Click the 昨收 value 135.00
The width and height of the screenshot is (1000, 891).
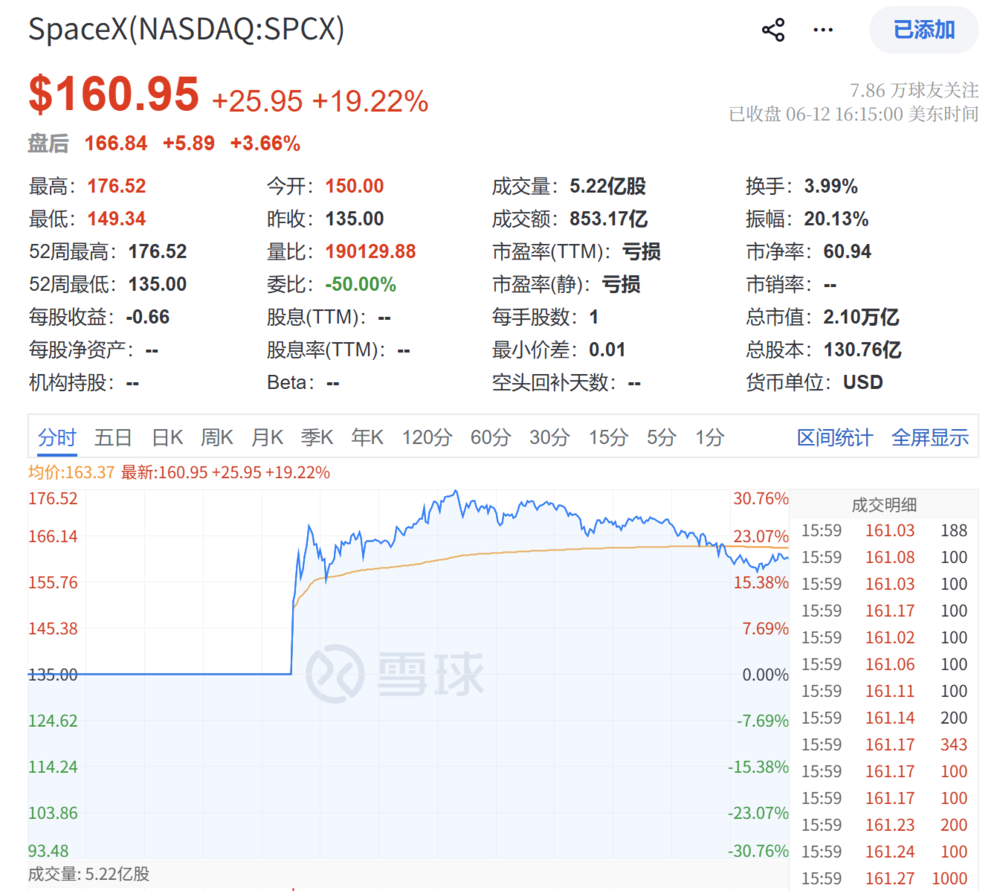(x=355, y=219)
